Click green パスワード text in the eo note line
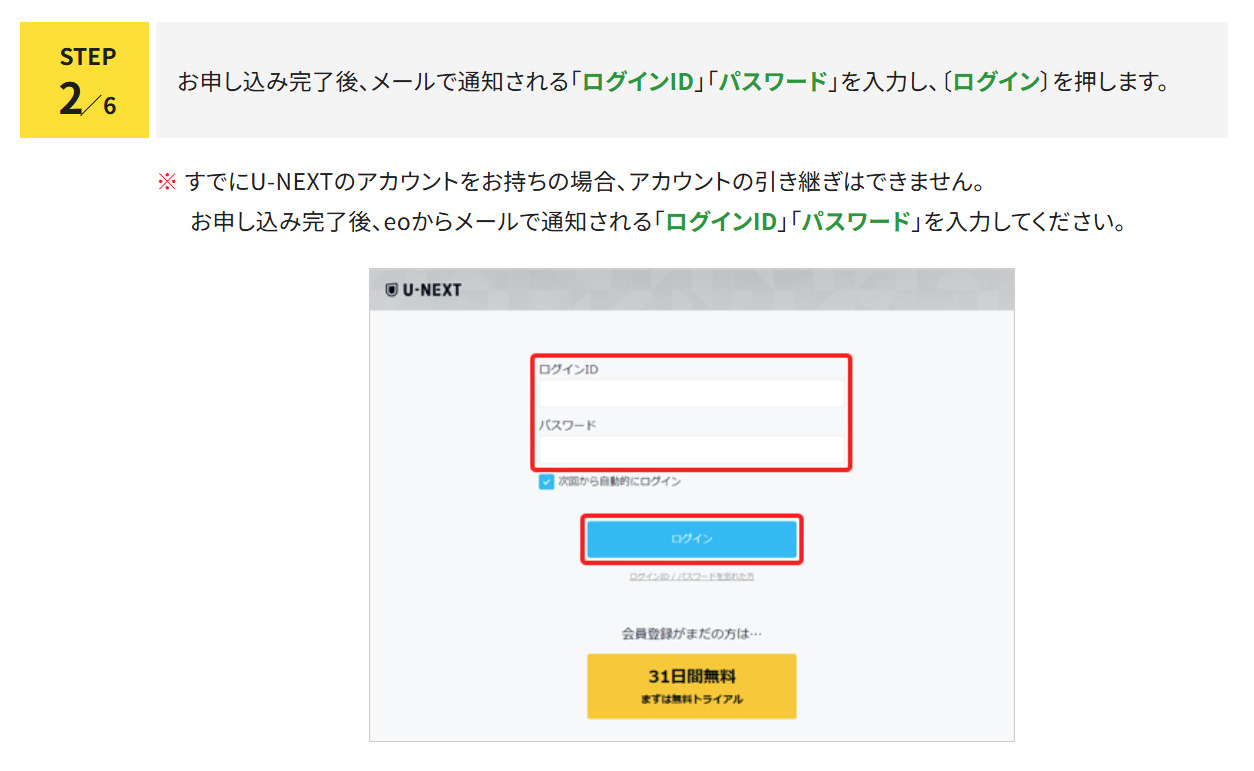The image size is (1254, 771). click(857, 222)
